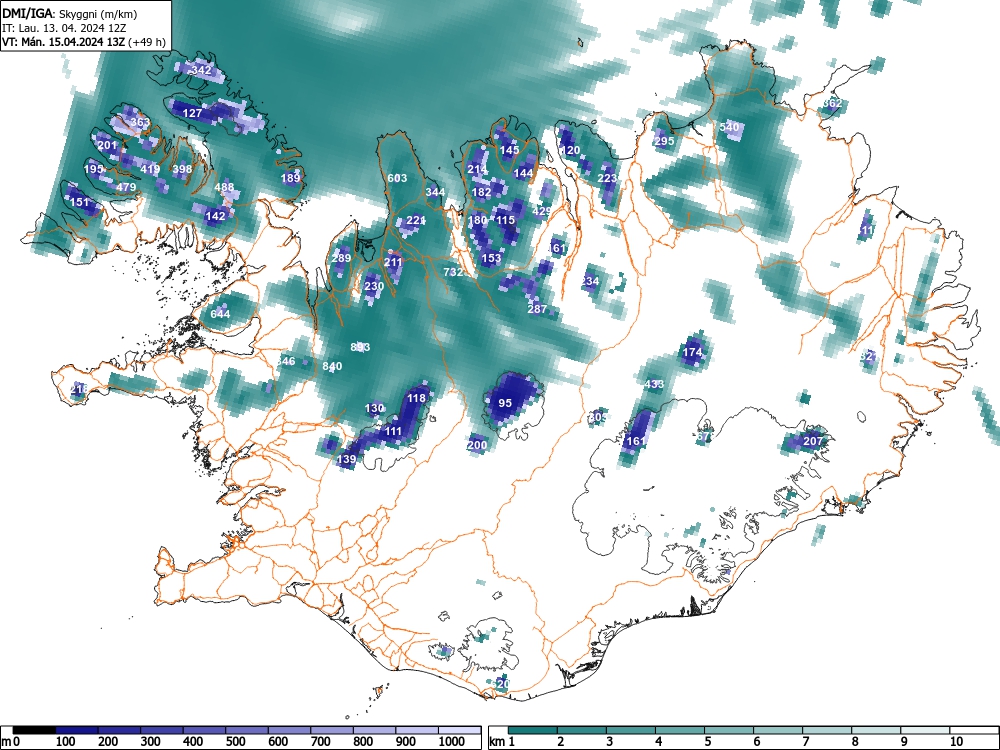Click visibility value 893 on the map
Screen dimensions: 1000x750
pos(360,348)
